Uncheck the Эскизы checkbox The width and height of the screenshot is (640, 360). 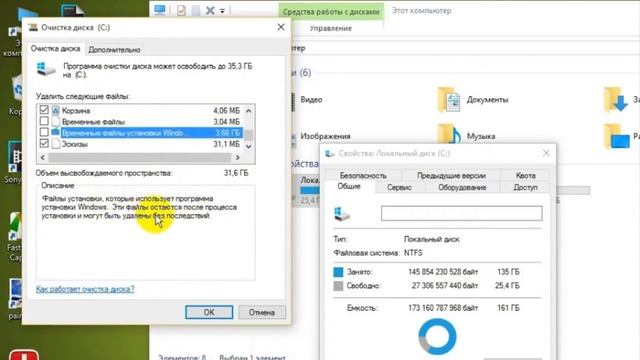pos(44,144)
